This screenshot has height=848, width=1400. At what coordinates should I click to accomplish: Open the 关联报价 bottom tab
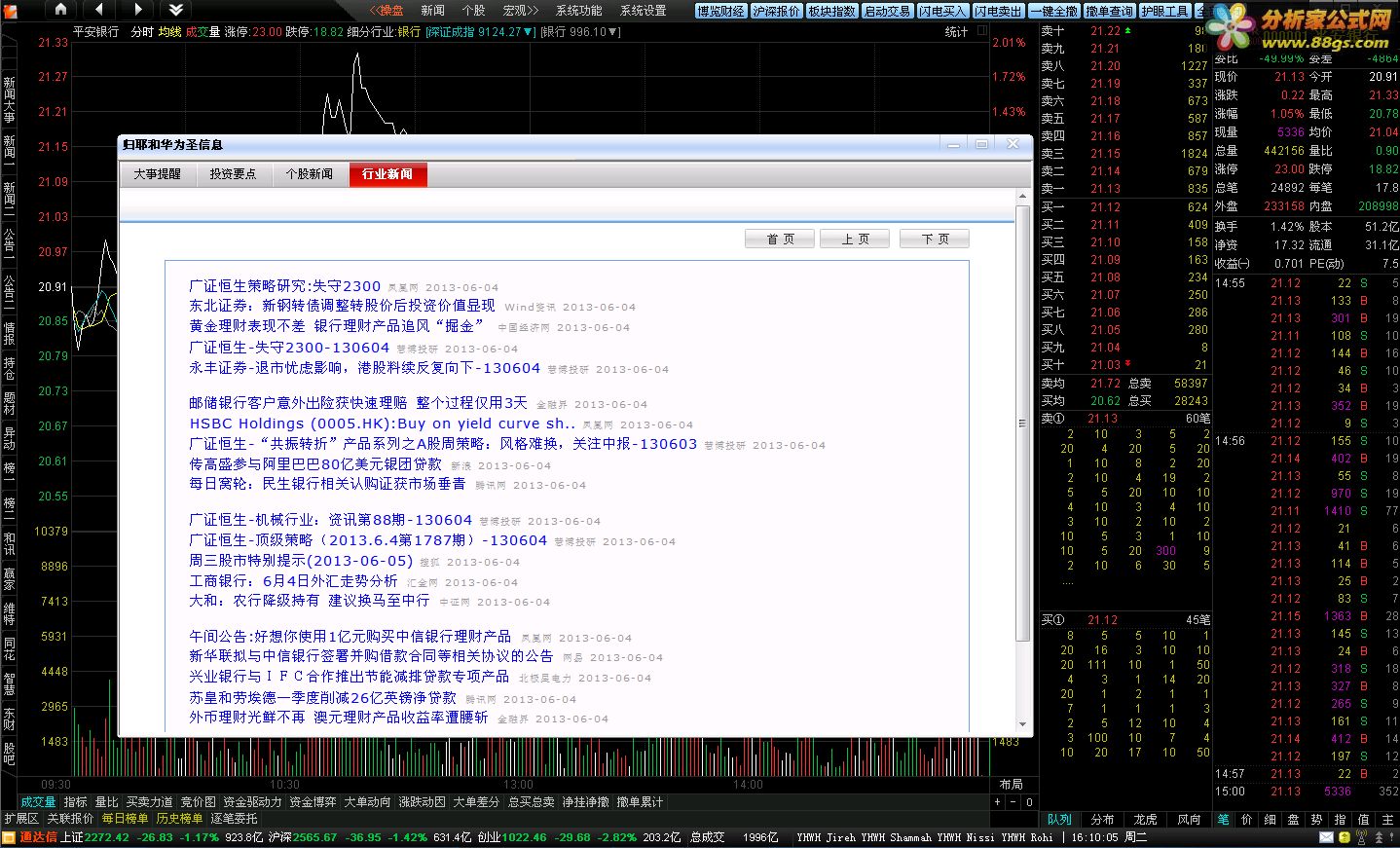tap(70, 819)
